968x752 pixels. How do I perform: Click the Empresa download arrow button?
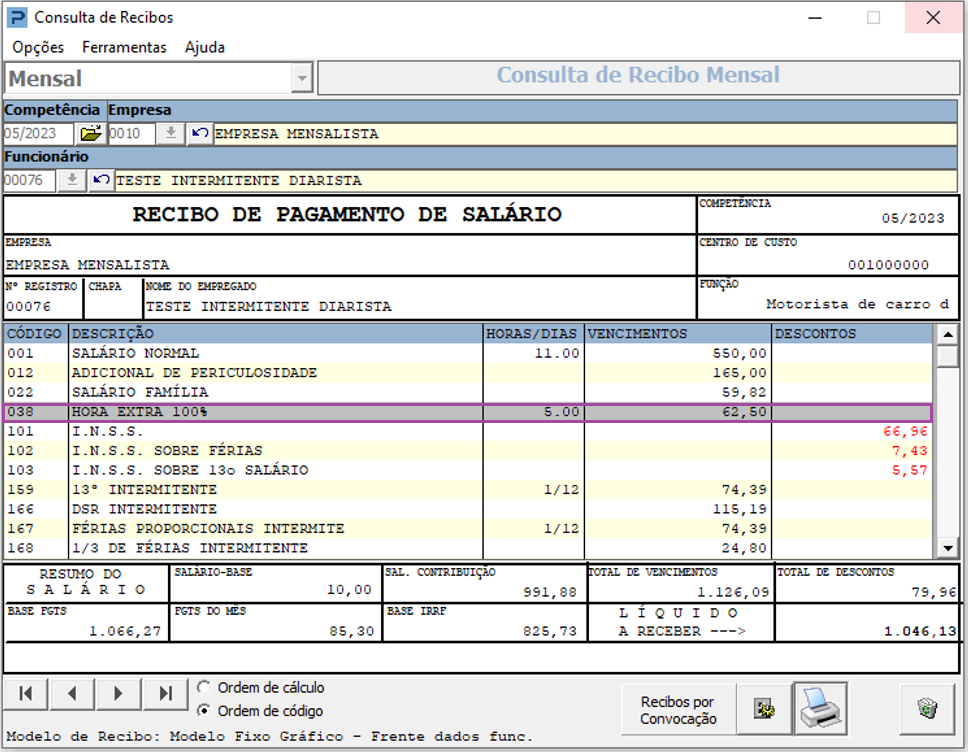tap(171, 133)
